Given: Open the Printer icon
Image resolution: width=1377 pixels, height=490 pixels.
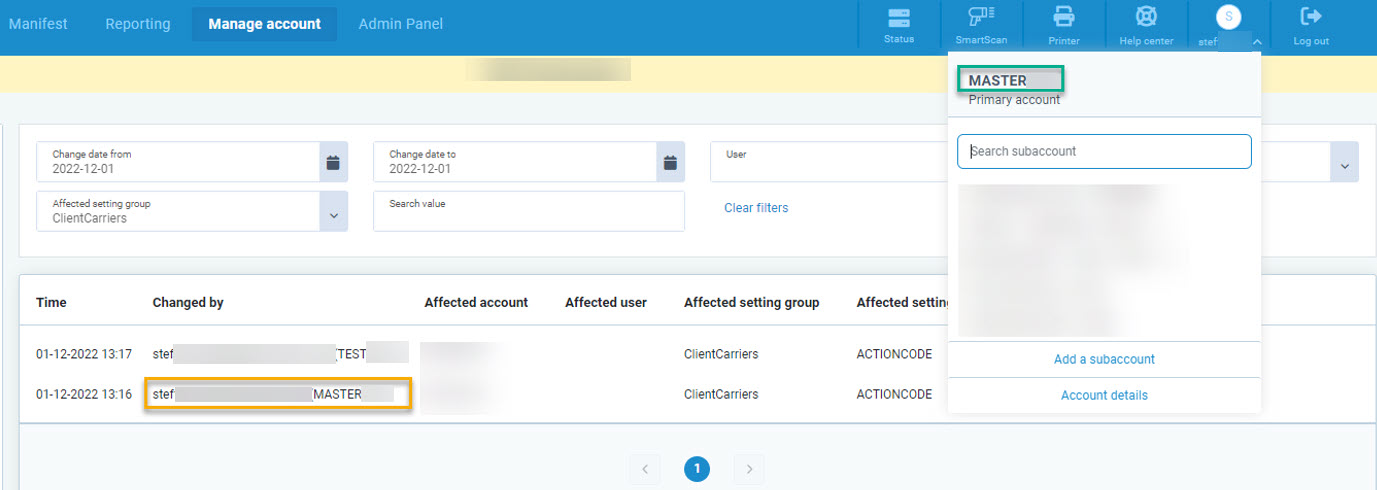Looking at the screenshot, I should tap(1063, 18).
